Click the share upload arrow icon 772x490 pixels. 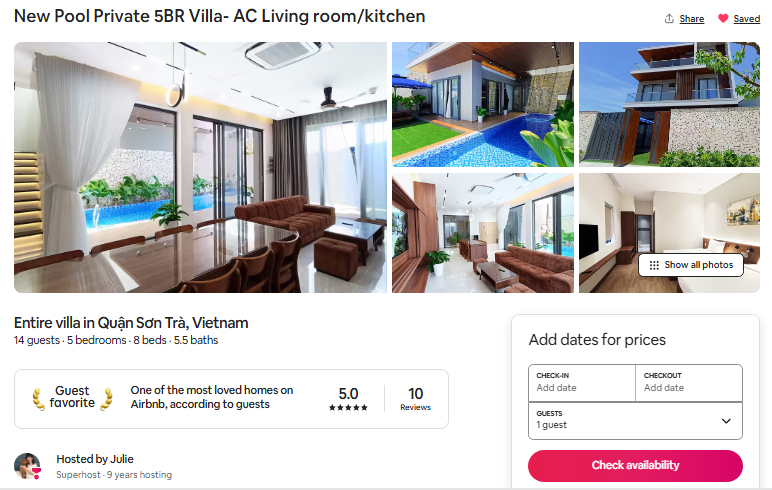click(669, 19)
